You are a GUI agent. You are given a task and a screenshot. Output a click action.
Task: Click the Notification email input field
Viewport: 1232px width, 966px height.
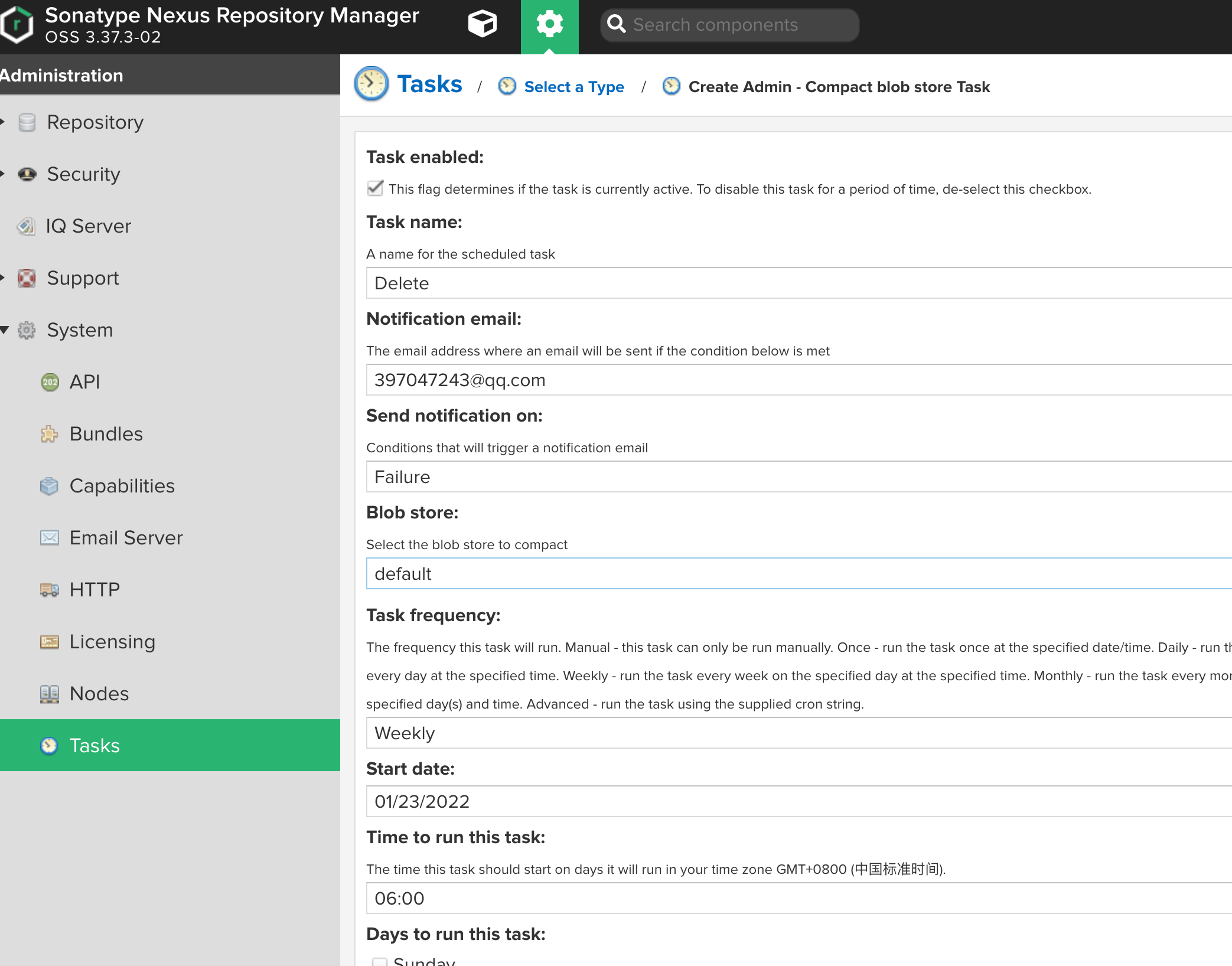click(798, 380)
